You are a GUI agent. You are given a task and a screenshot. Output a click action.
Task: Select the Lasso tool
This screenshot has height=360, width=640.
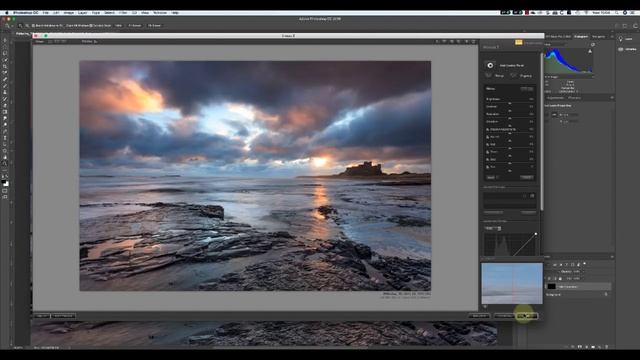(5, 53)
